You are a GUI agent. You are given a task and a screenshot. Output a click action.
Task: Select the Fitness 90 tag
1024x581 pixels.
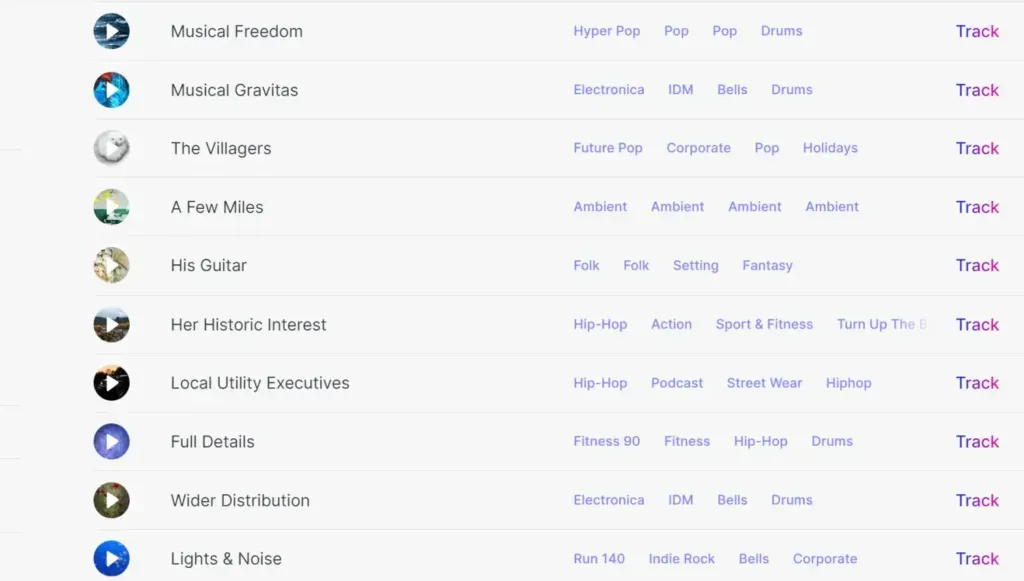(x=607, y=441)
